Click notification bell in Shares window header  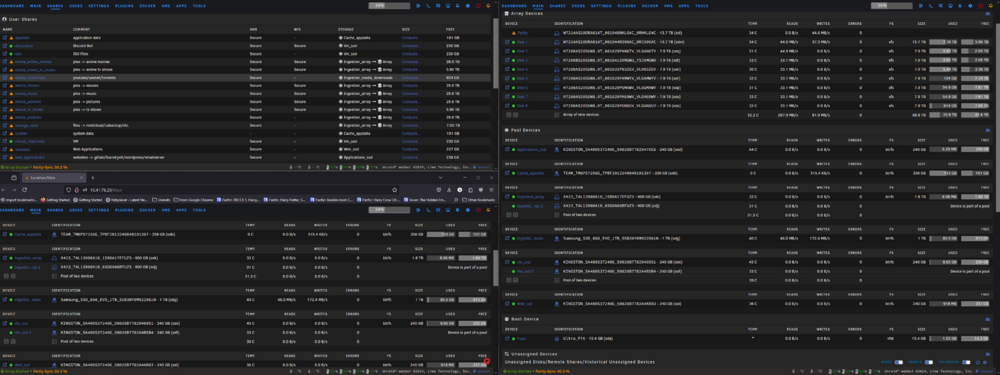click(x=488, y=6)
